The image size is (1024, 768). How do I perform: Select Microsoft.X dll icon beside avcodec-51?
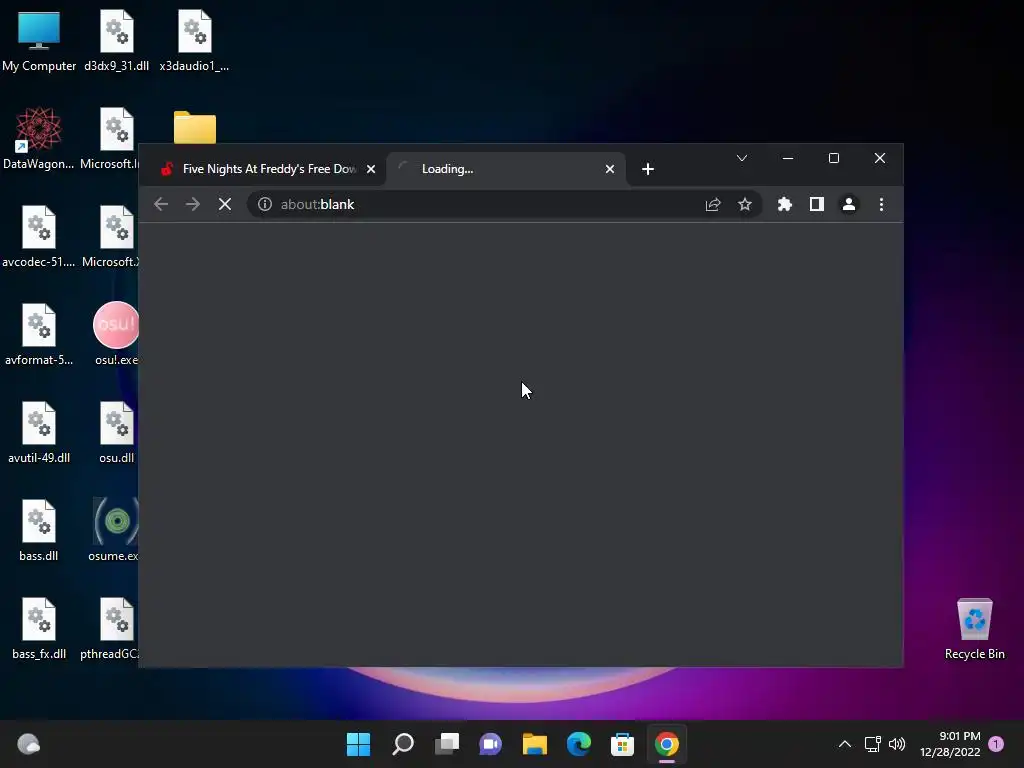112,237
